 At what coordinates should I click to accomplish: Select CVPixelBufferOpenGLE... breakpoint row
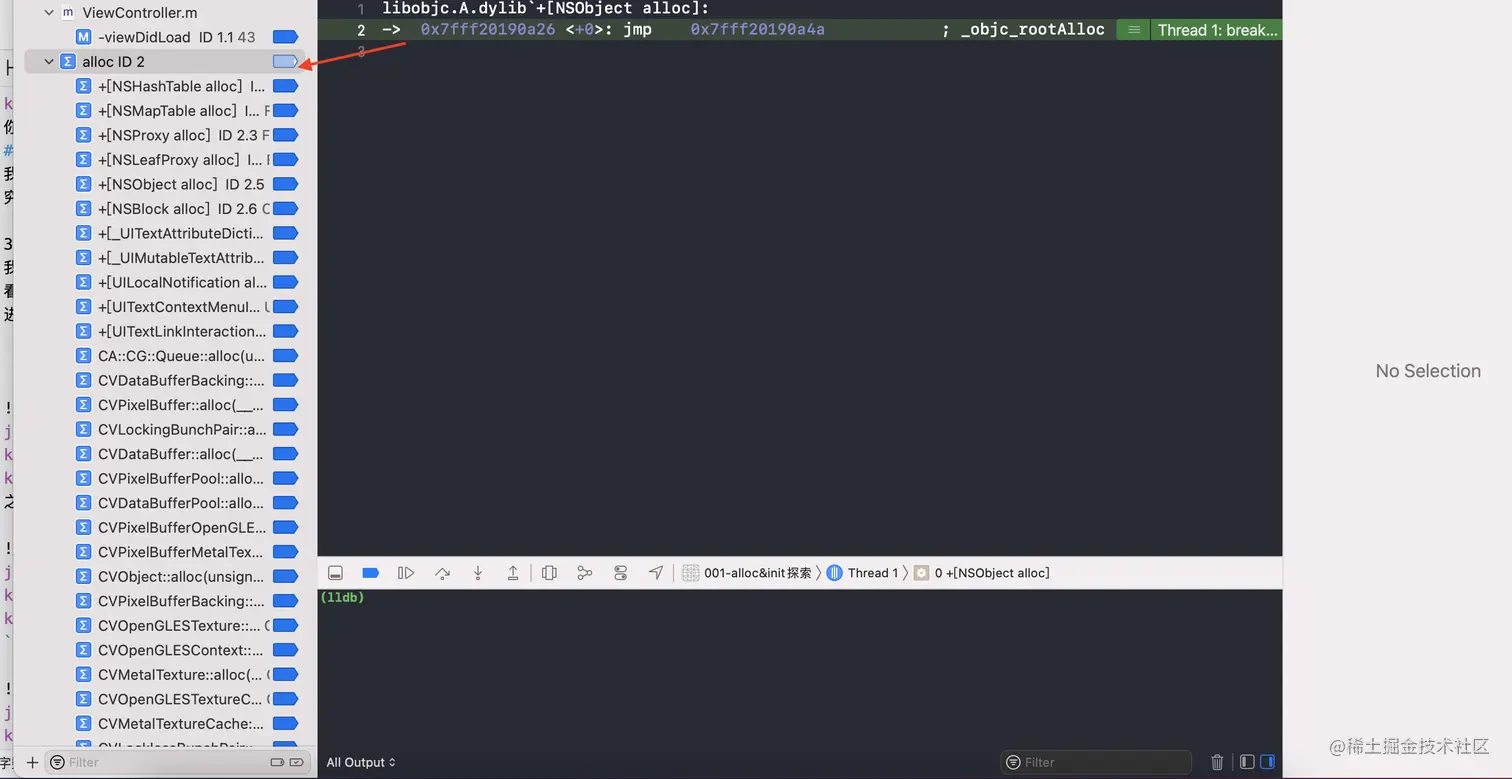click(x=165, y=527)
